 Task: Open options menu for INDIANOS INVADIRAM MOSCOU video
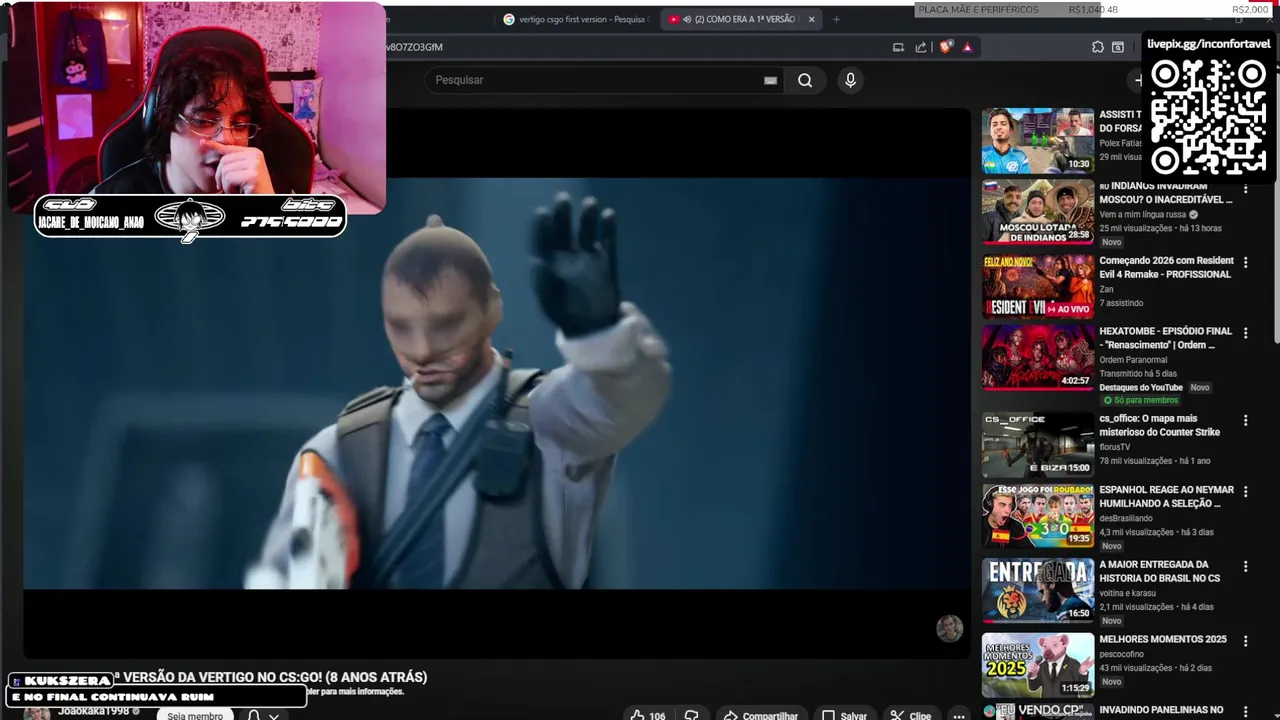(x=1245, y=189)
